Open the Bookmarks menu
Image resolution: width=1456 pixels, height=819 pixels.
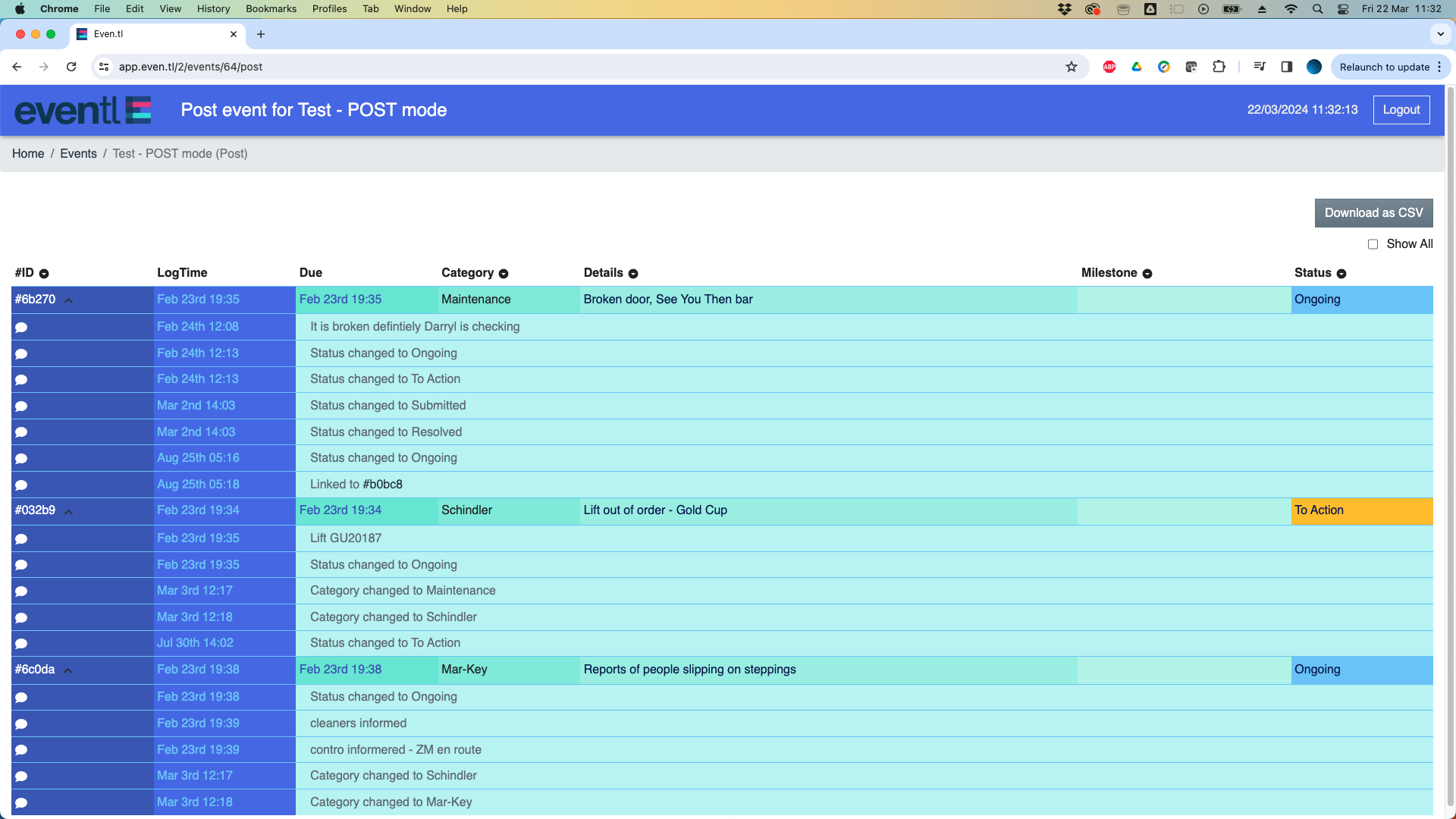[x=271, y=9]
